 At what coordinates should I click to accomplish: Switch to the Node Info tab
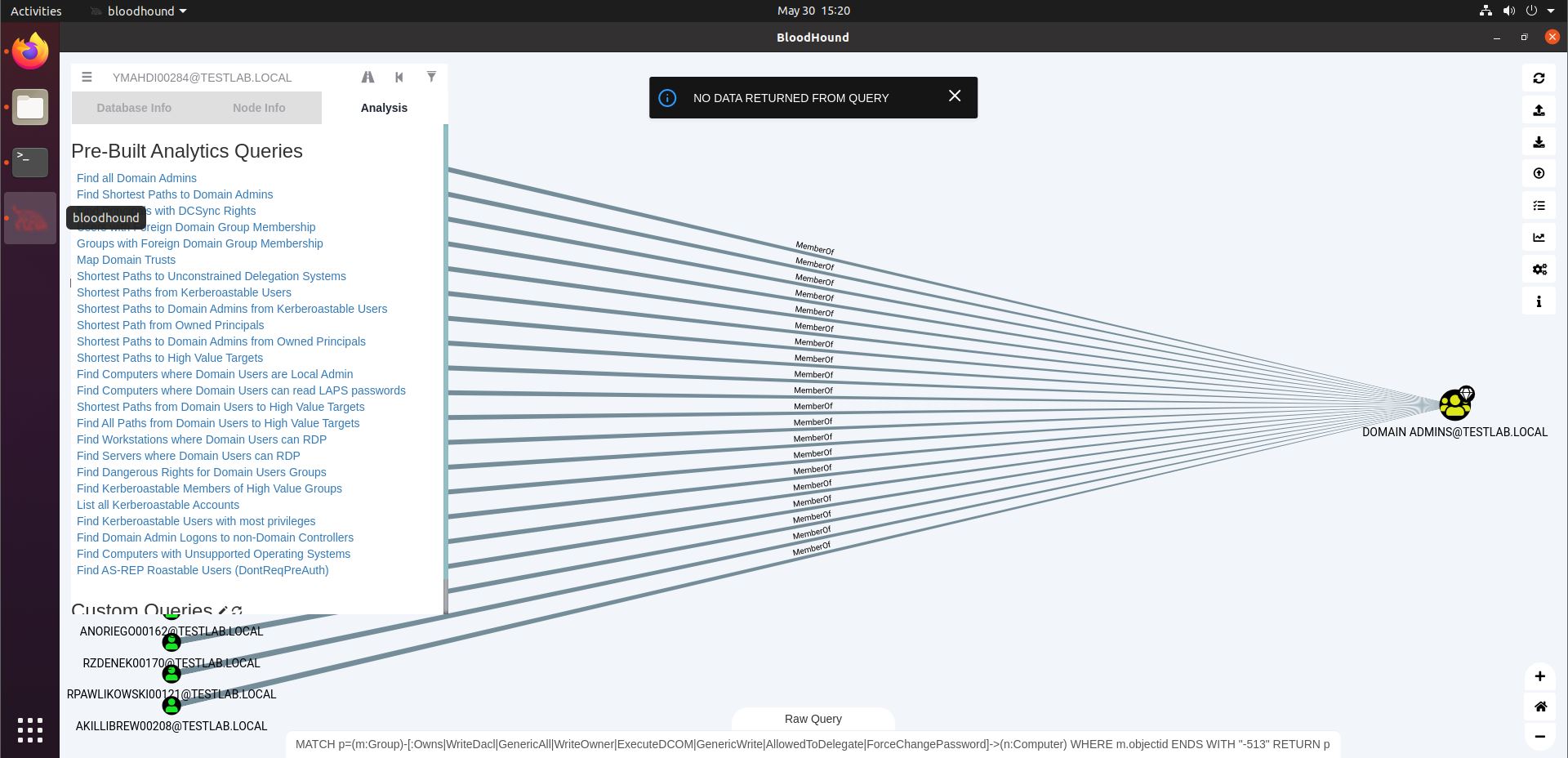(x=259, y=108)
